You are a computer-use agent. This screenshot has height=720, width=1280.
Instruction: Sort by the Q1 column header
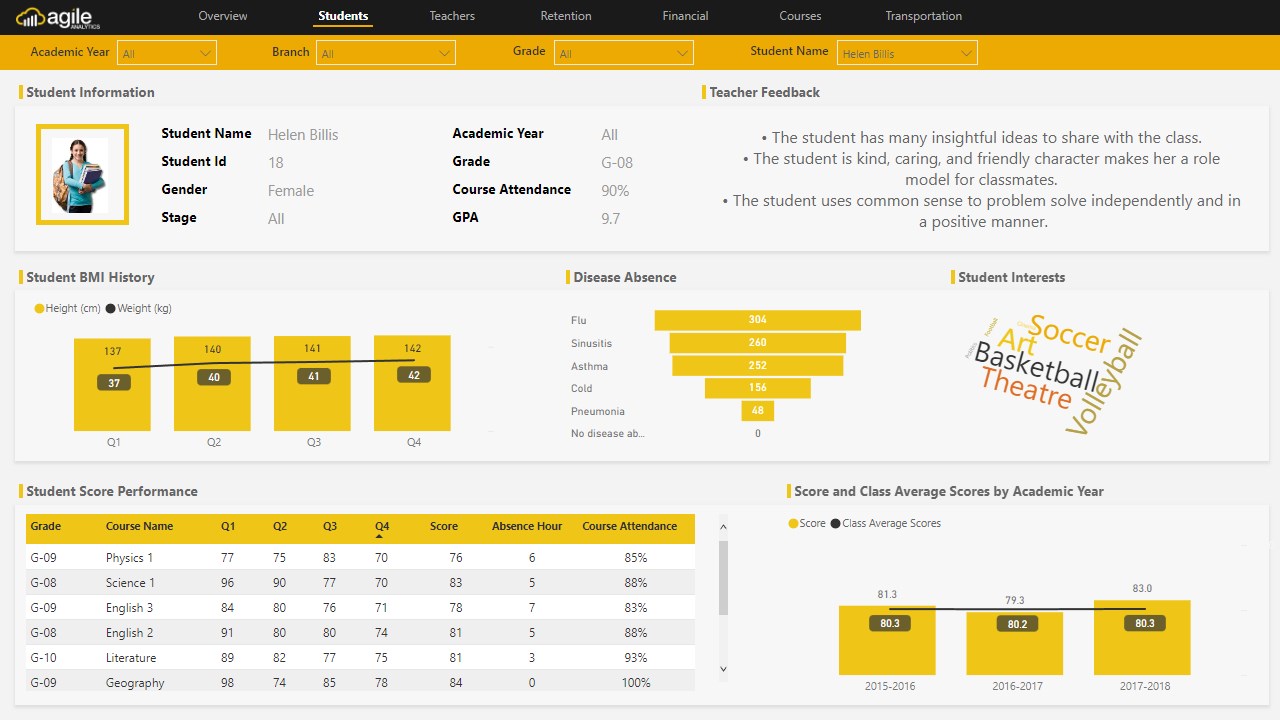tap(228, 526)
